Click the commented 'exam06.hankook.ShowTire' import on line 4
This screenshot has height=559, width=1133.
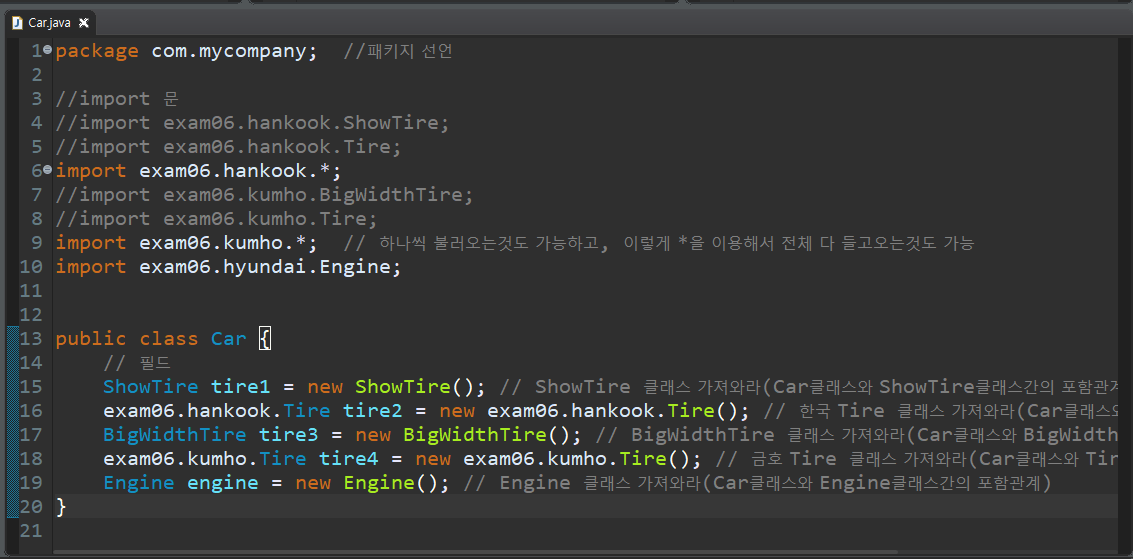300,123
